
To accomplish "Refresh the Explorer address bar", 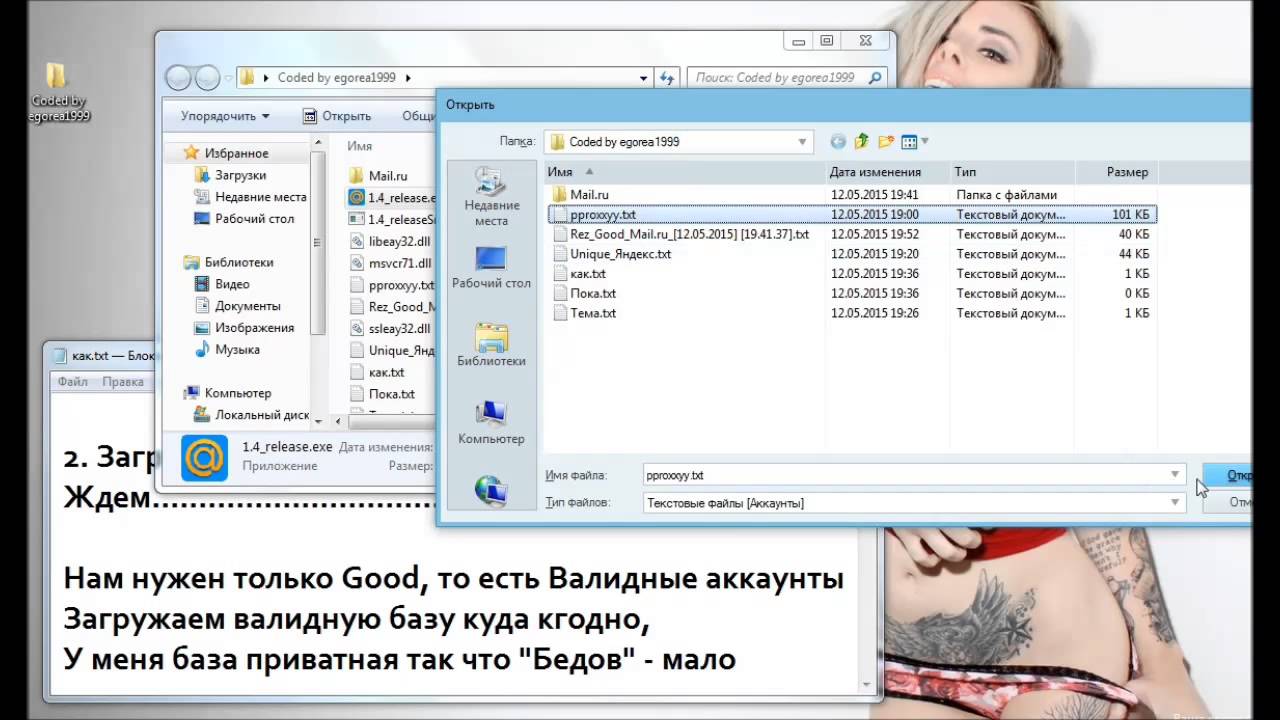I will pyautogui.click(x=668, y=77).
